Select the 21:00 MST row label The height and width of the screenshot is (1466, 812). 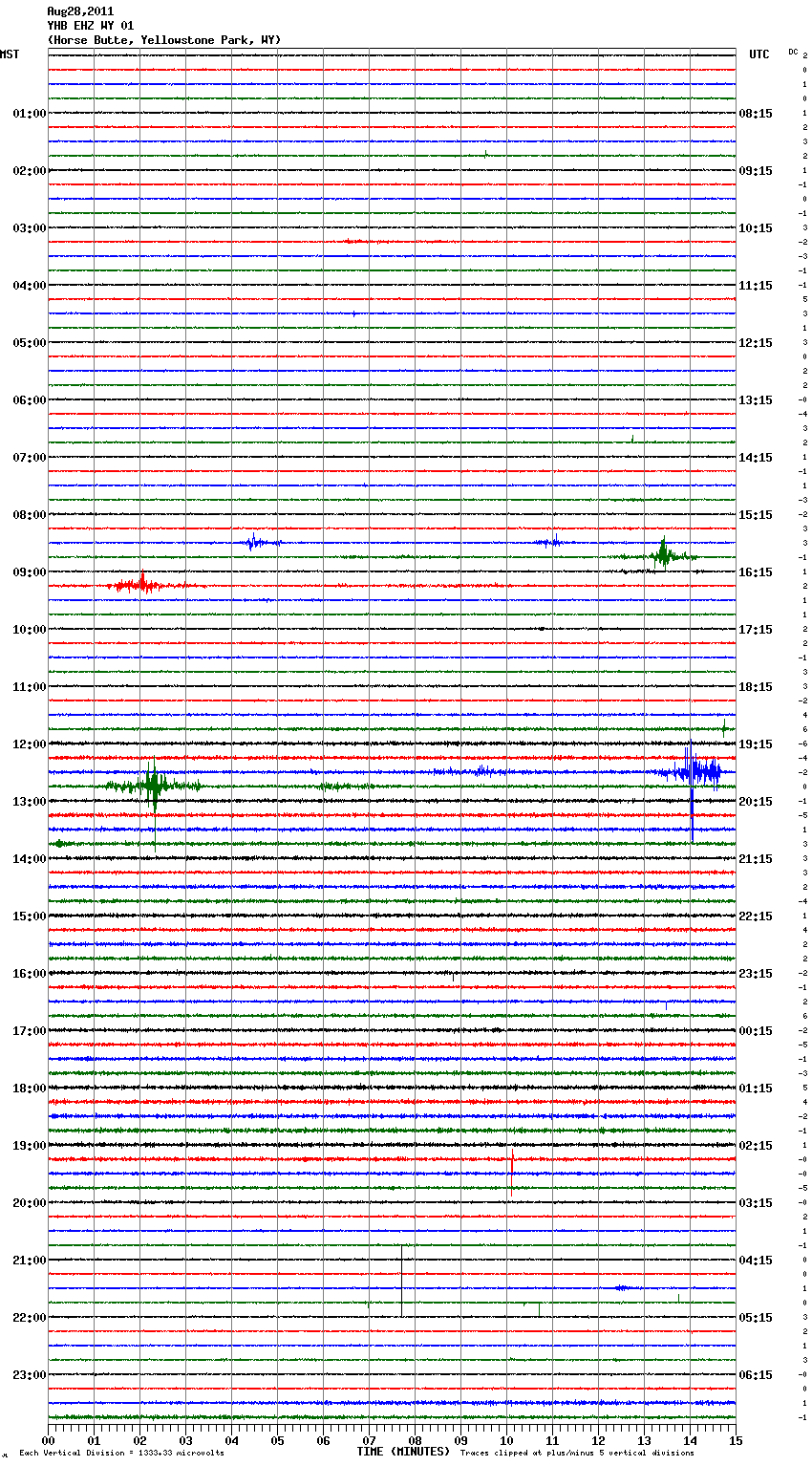click(29, 1261)
